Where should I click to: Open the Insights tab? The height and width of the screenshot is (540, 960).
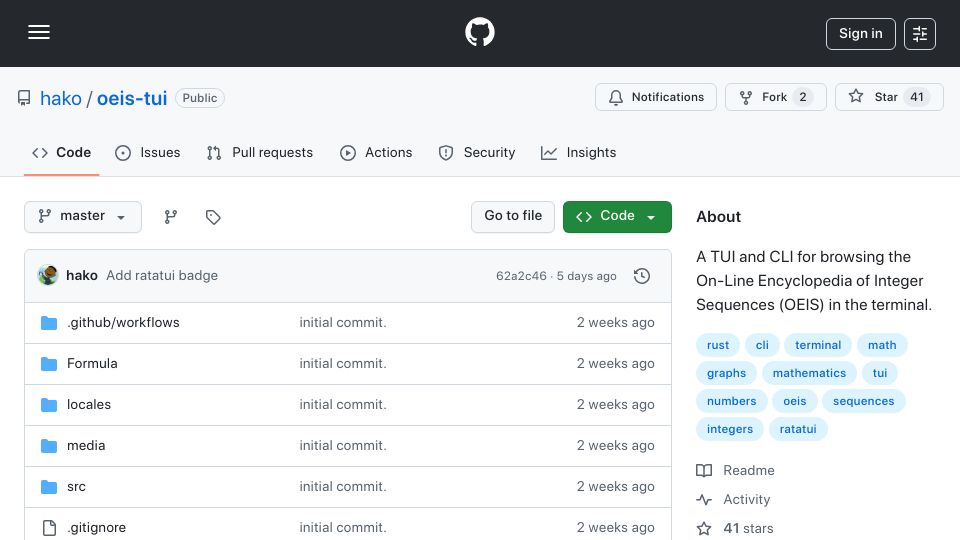[x=578, y=152]
